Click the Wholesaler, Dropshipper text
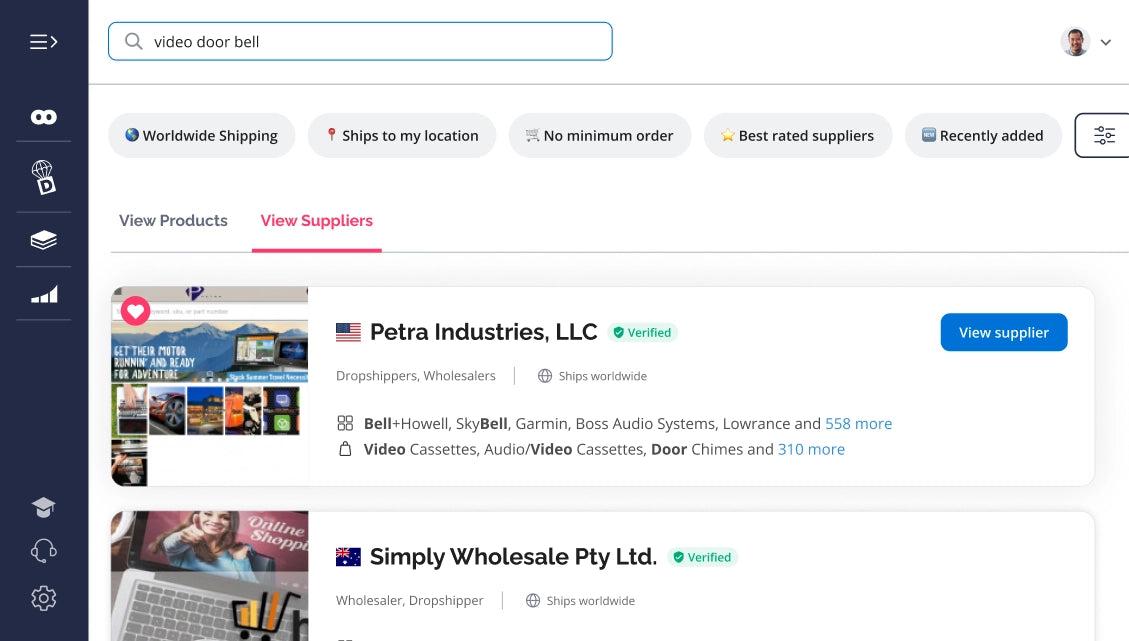The image size is (1129, 641). 410,601
